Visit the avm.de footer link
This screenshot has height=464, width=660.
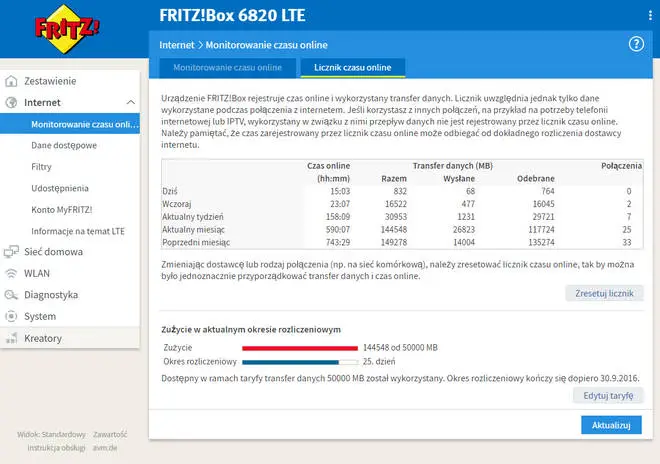[x=105, y=448]
